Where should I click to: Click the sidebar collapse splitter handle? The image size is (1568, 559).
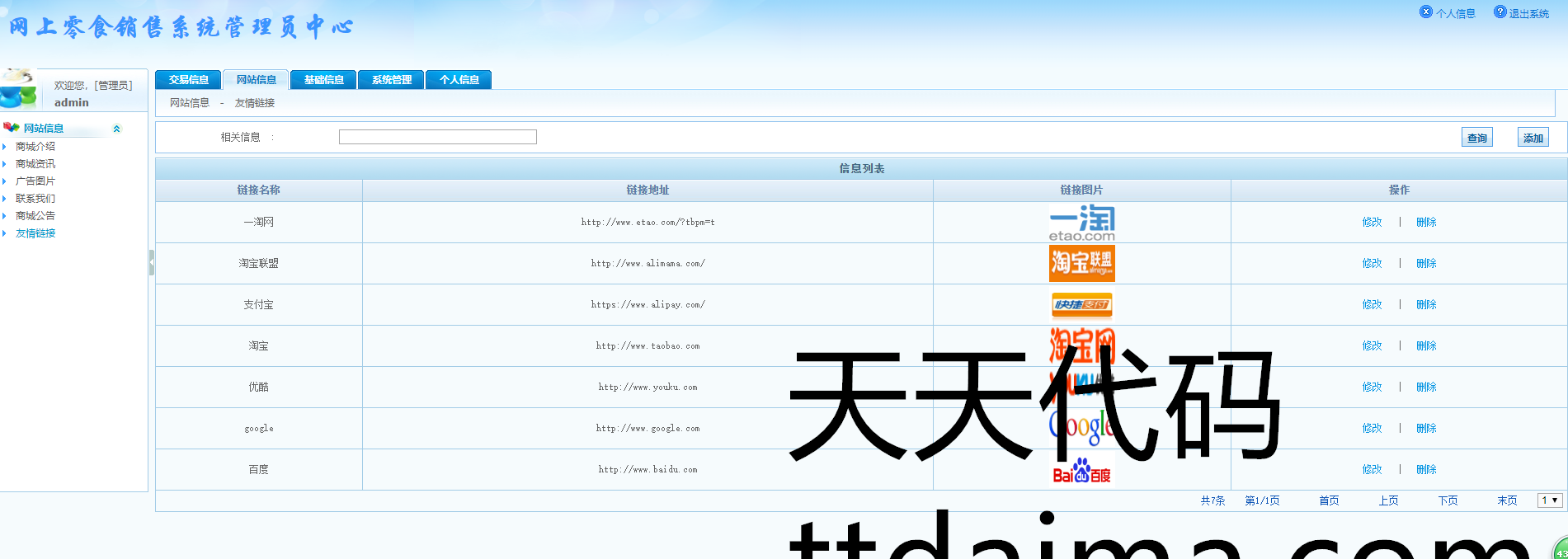pos(151,262)
